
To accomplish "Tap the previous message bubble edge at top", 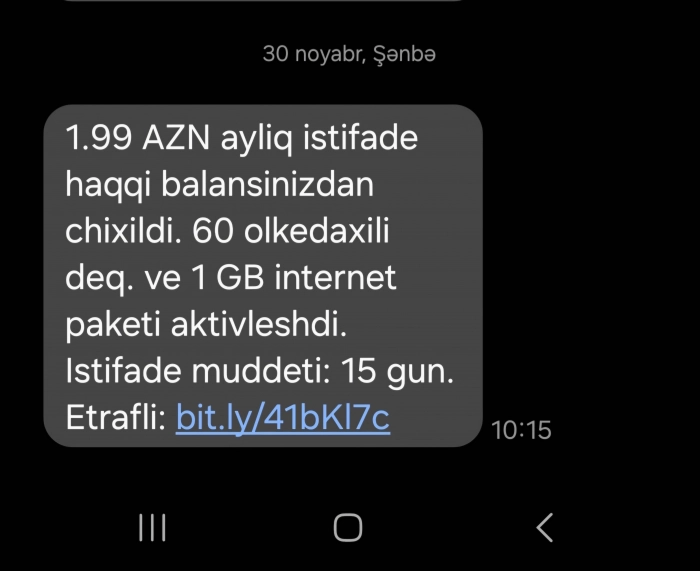I will 262,1.
